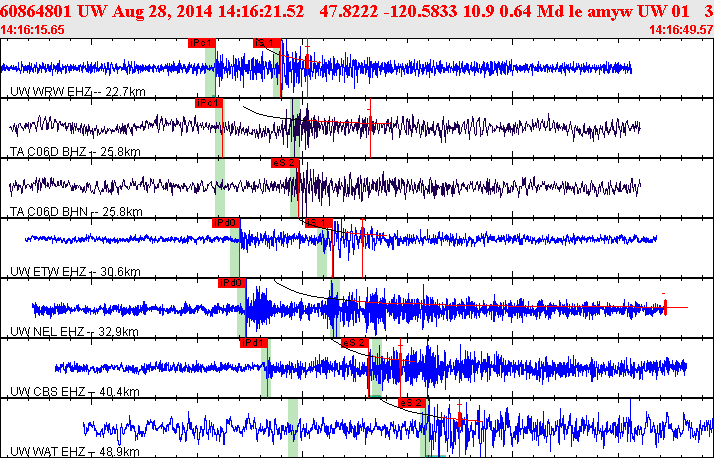Select the iS 1 pick flag on ETW trace
This screenshot has height=458, width=714.
319,223
